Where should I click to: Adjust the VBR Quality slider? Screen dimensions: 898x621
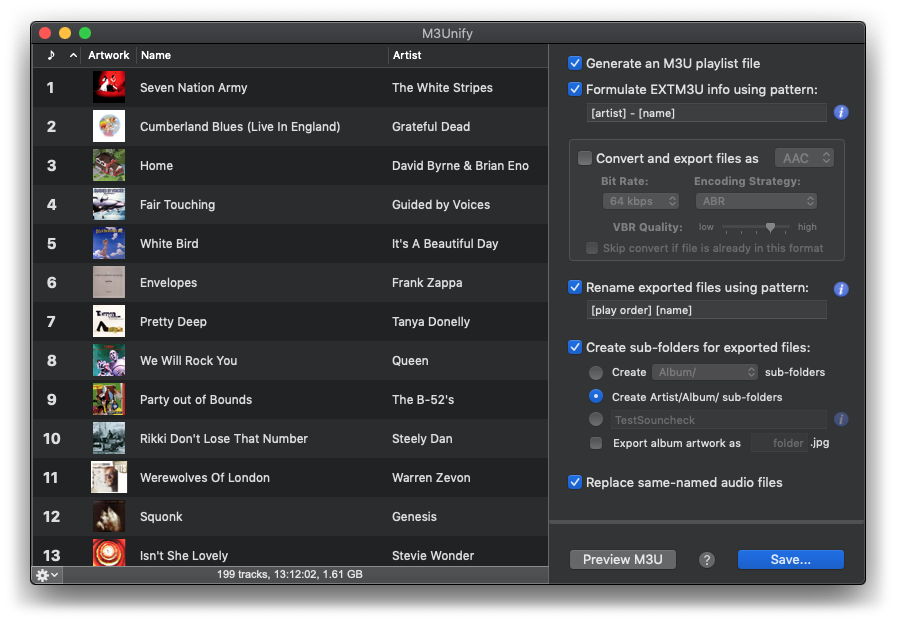click(x=770, y=227)
